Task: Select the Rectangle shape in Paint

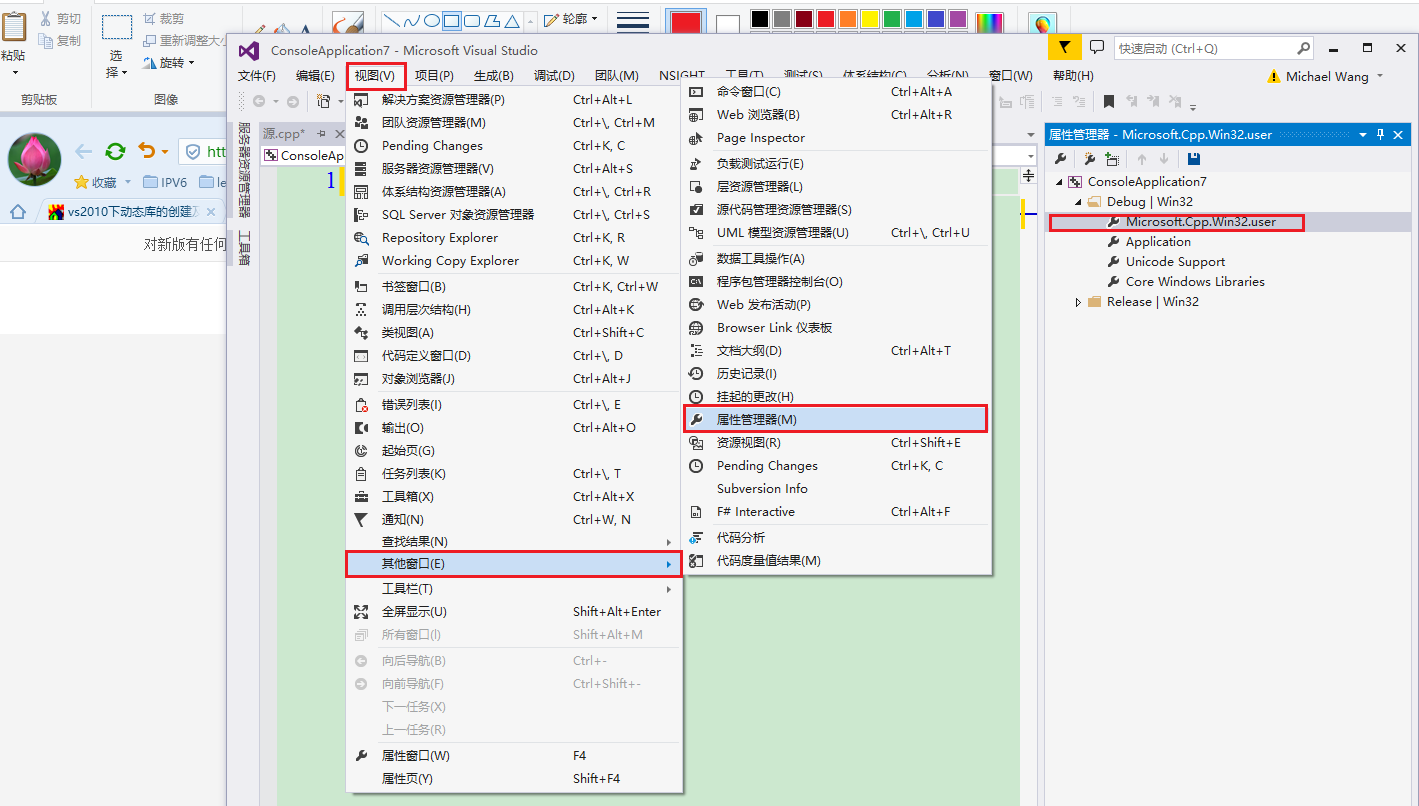Action: pos(451,20)
